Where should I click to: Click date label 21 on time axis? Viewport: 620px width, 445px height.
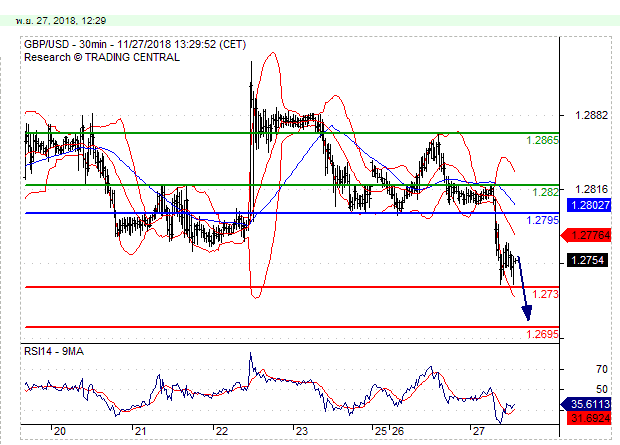coord(140,431)
